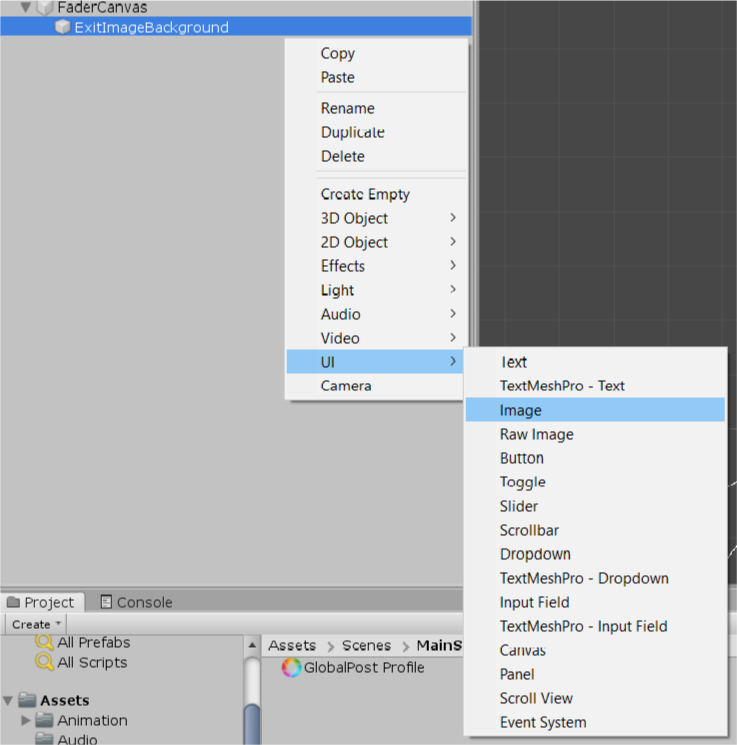Select the Assets folder icon

tap(28, 700)
